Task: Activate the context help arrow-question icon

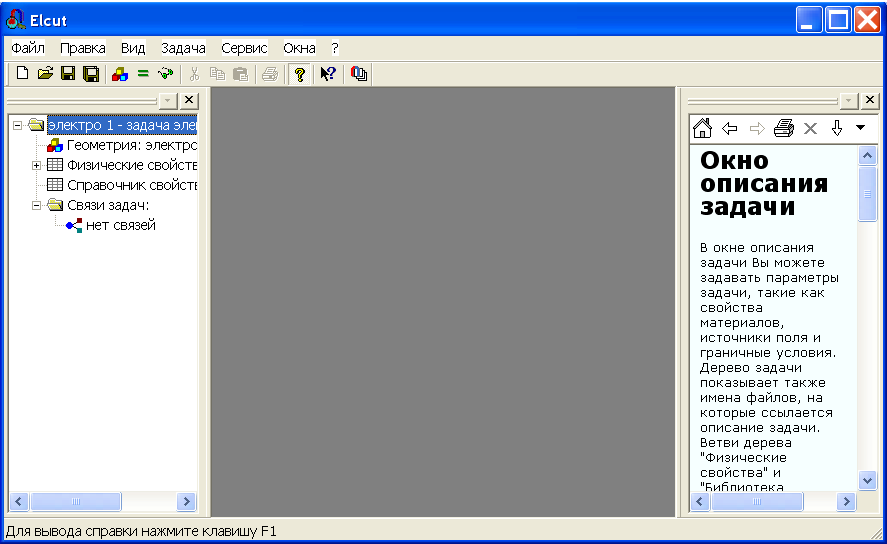Action: point(328,74)
